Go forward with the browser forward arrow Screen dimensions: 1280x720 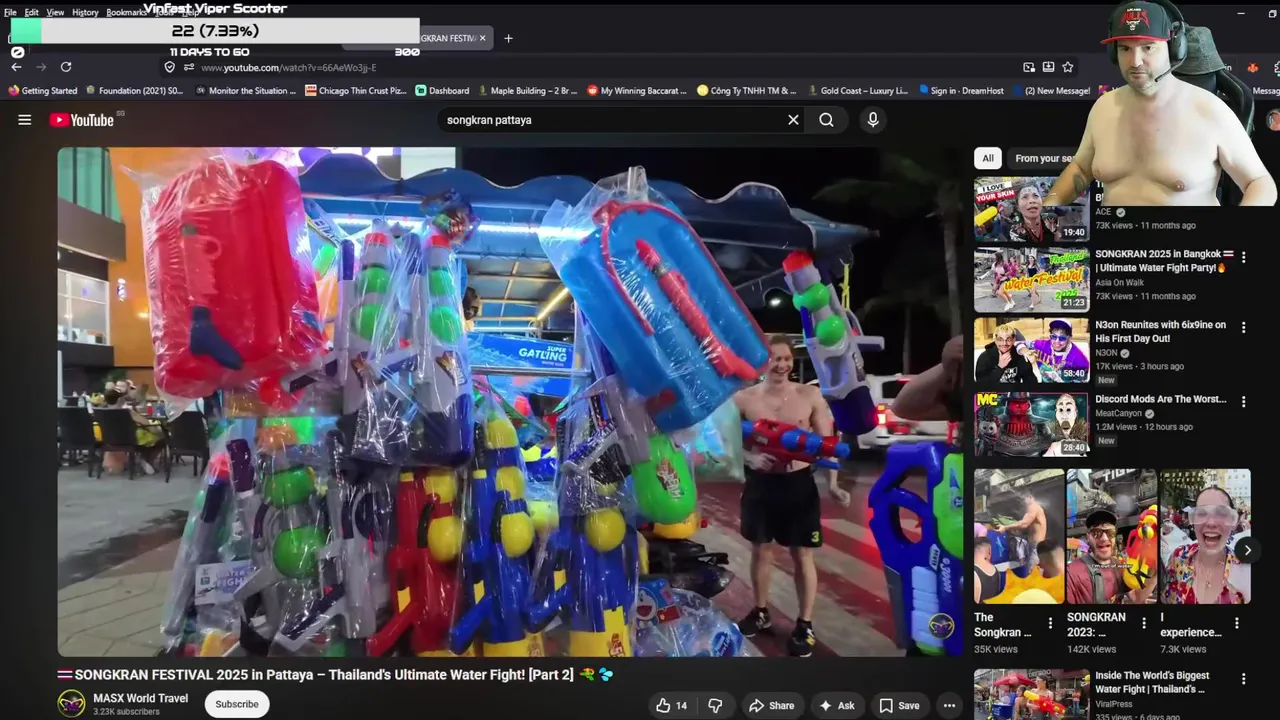coord(41,67)
